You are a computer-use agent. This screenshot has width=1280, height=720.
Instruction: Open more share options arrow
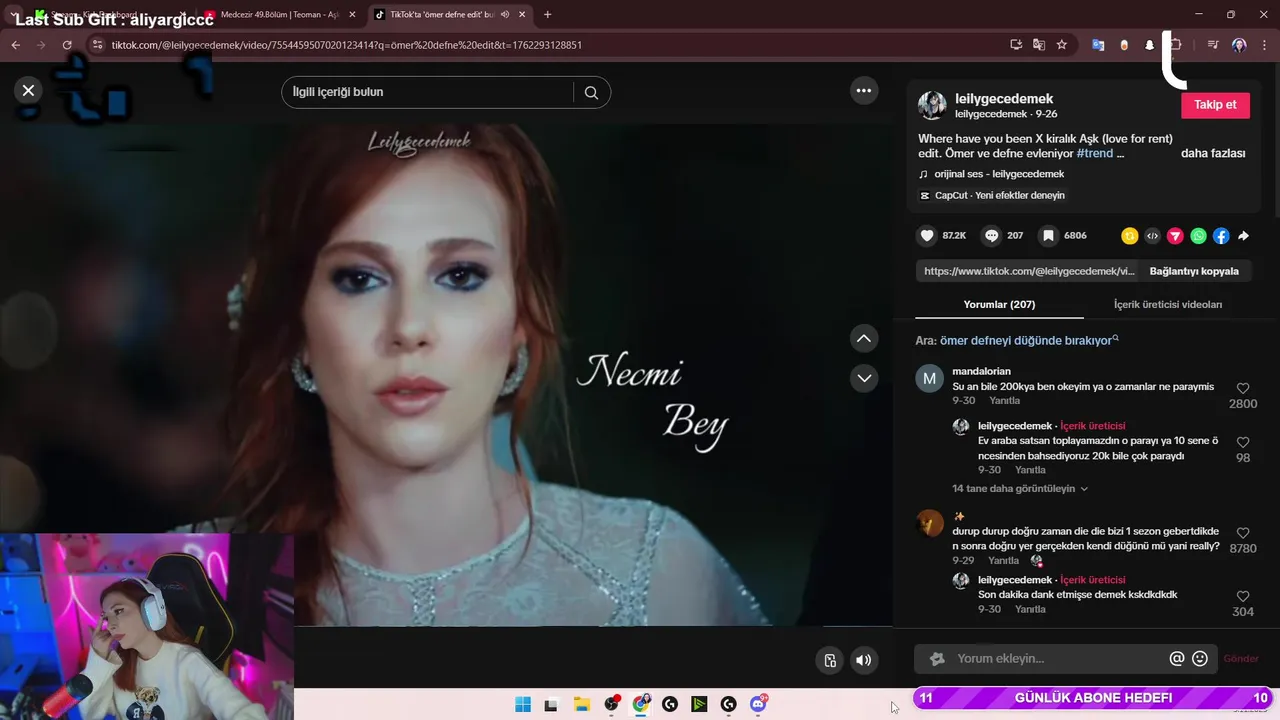pyautogui.click(x=1244, y=236)
